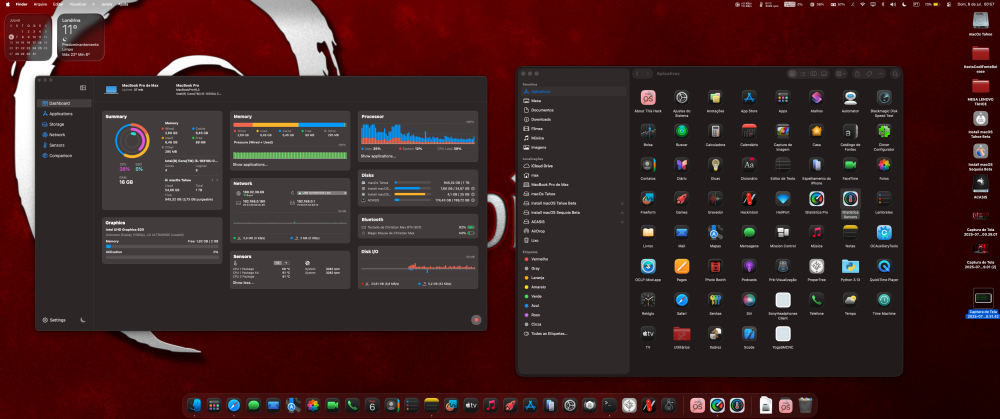The height and width of the screenshot is (419, 1000).
Task: Open Blackmagic Disk Speed Test app
Action: (x=884, y=98)
